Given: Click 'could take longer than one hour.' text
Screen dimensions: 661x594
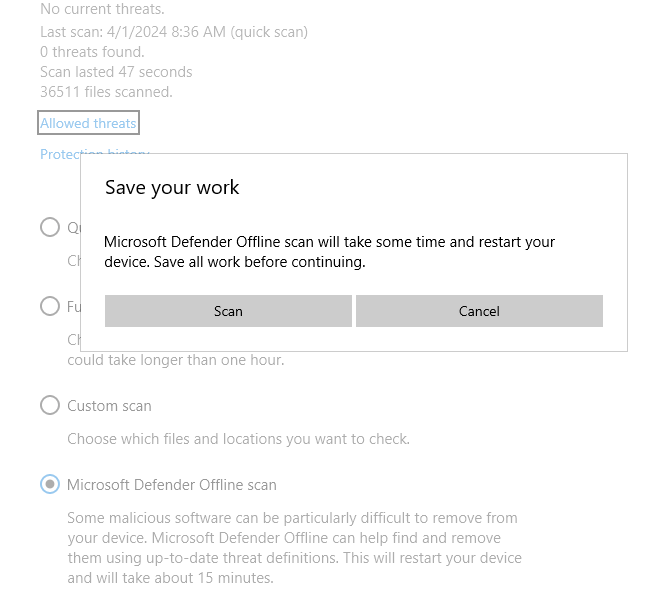Looking at the screenshot, I should click(176, 360).
